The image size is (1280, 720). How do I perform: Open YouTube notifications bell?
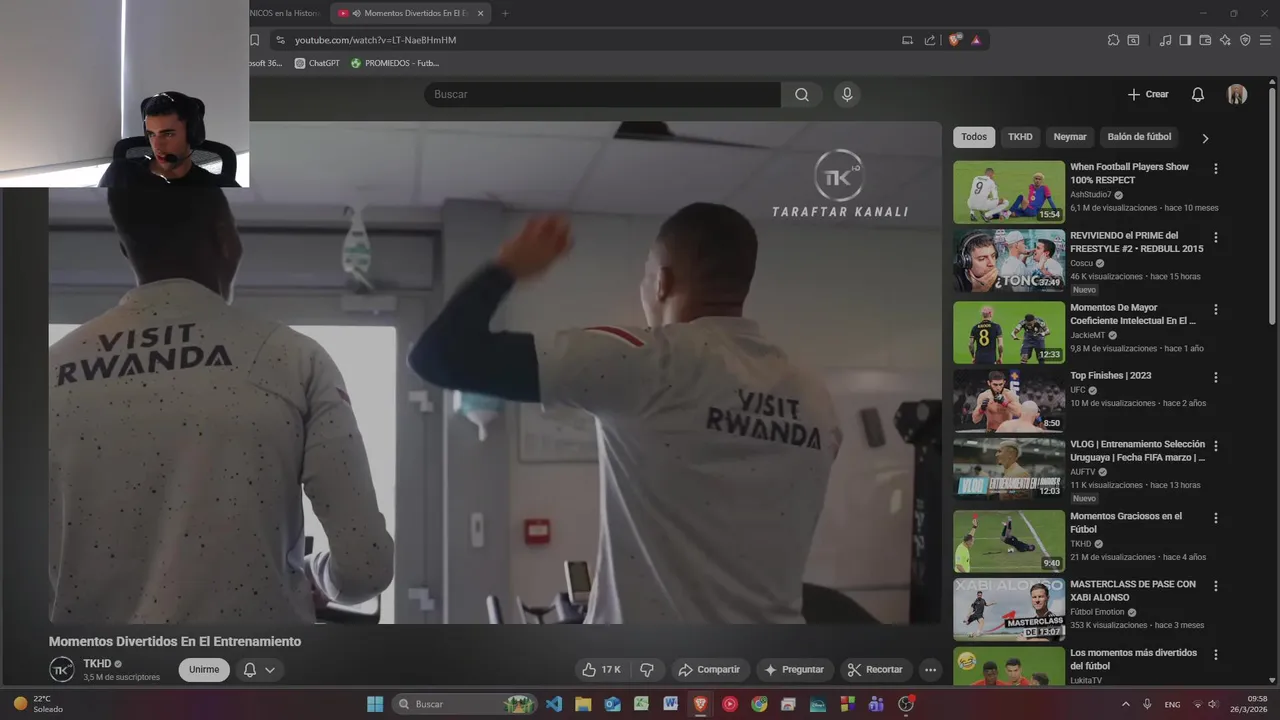point(1197,94)
